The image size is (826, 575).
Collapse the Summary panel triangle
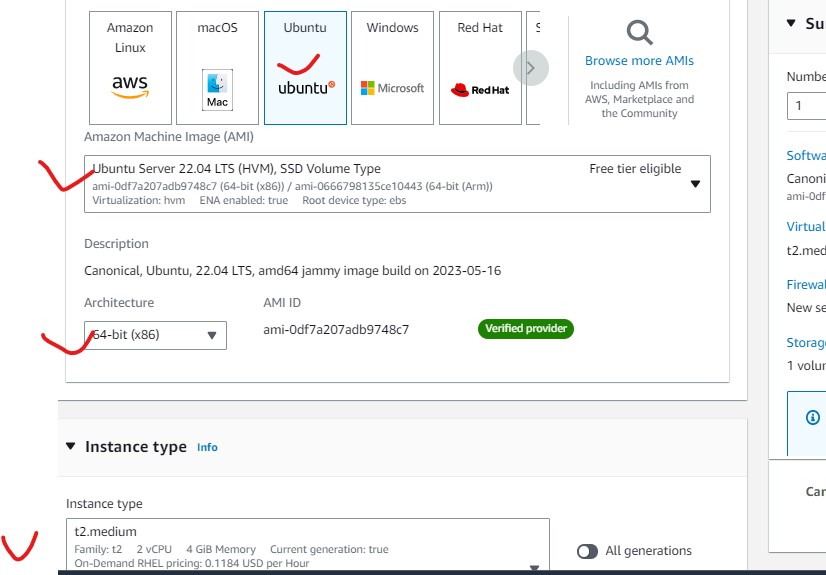(x=791, y=23)
